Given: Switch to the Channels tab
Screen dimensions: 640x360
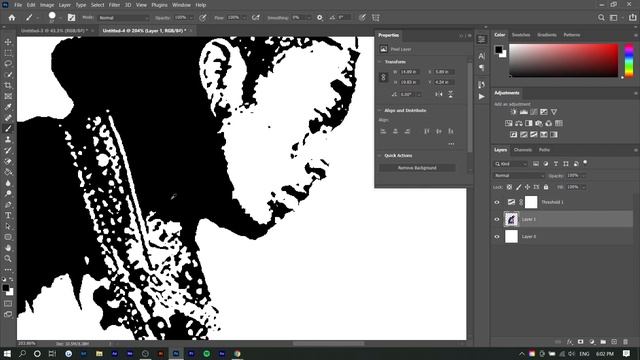Looking at the screenshot, I should click(522, 150).
